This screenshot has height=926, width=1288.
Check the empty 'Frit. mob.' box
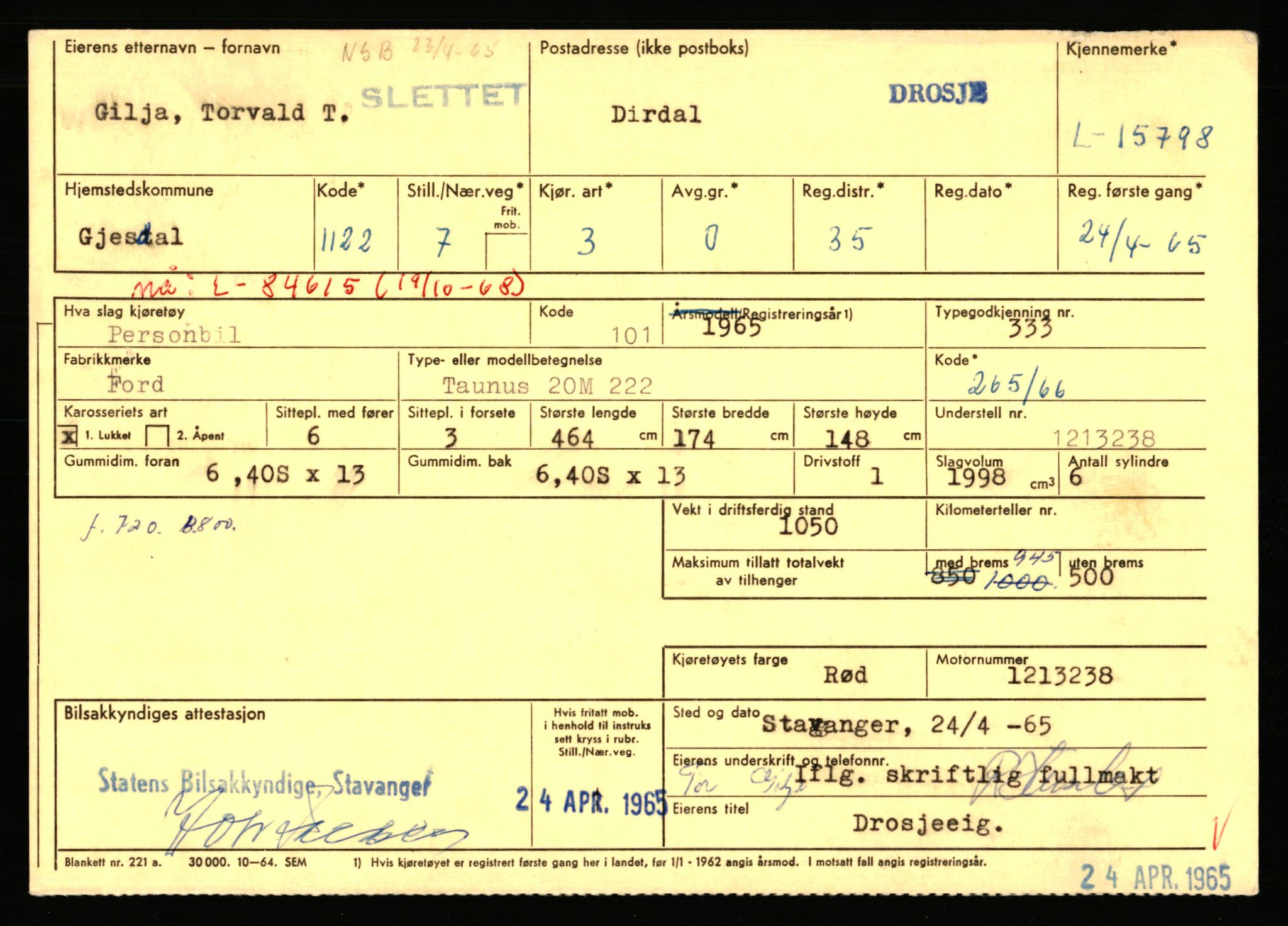point(507,252)
